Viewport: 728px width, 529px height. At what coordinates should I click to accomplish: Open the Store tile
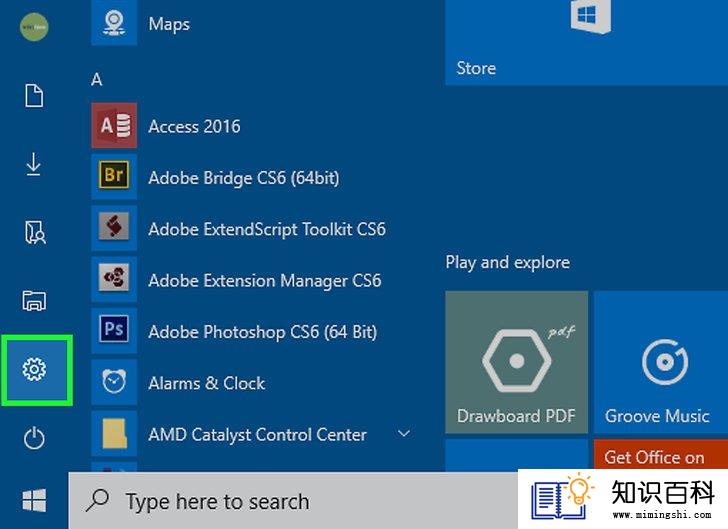pos(586,43)
